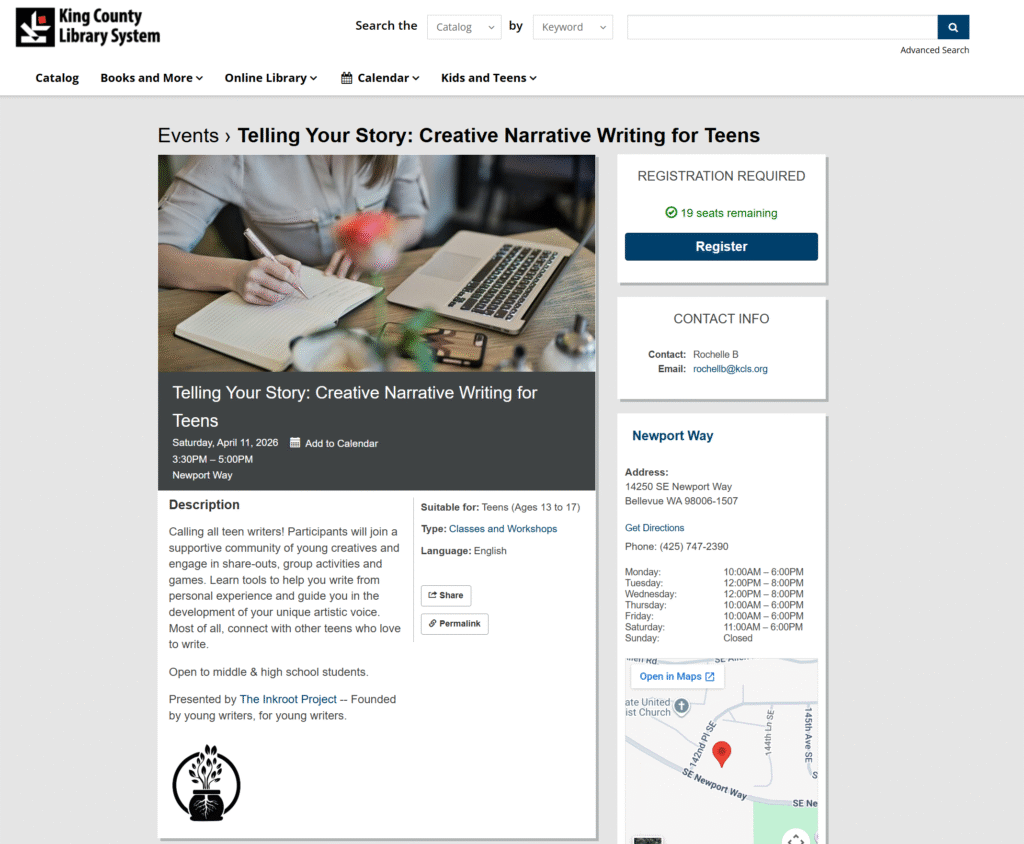Open Advanced Search
1024x844 pixels.
pyautogui.click(x=934, y=50)
